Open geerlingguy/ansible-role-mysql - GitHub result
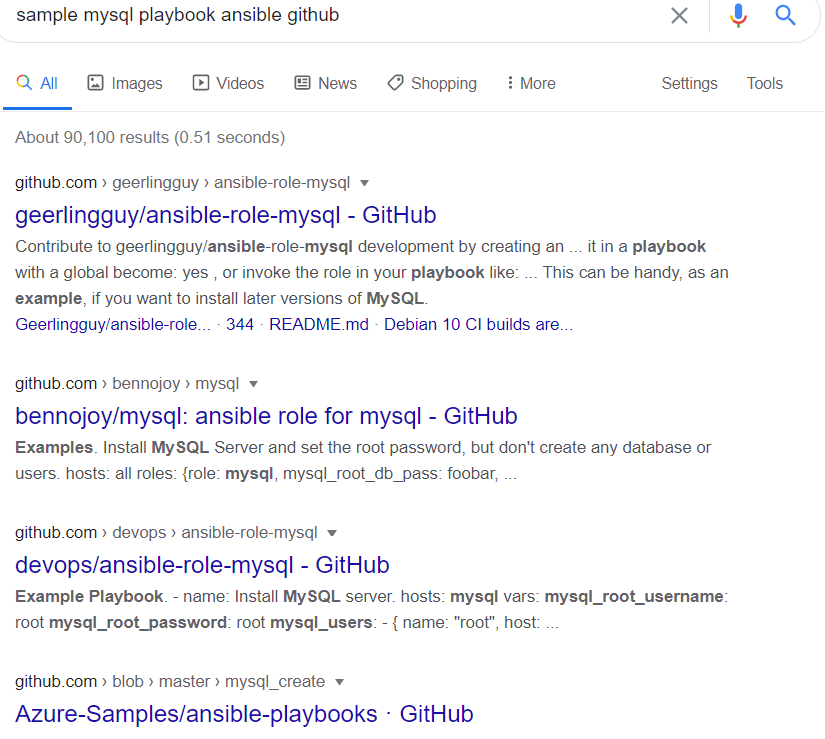This screenshot has height=739, width=825. click(226, 215)
